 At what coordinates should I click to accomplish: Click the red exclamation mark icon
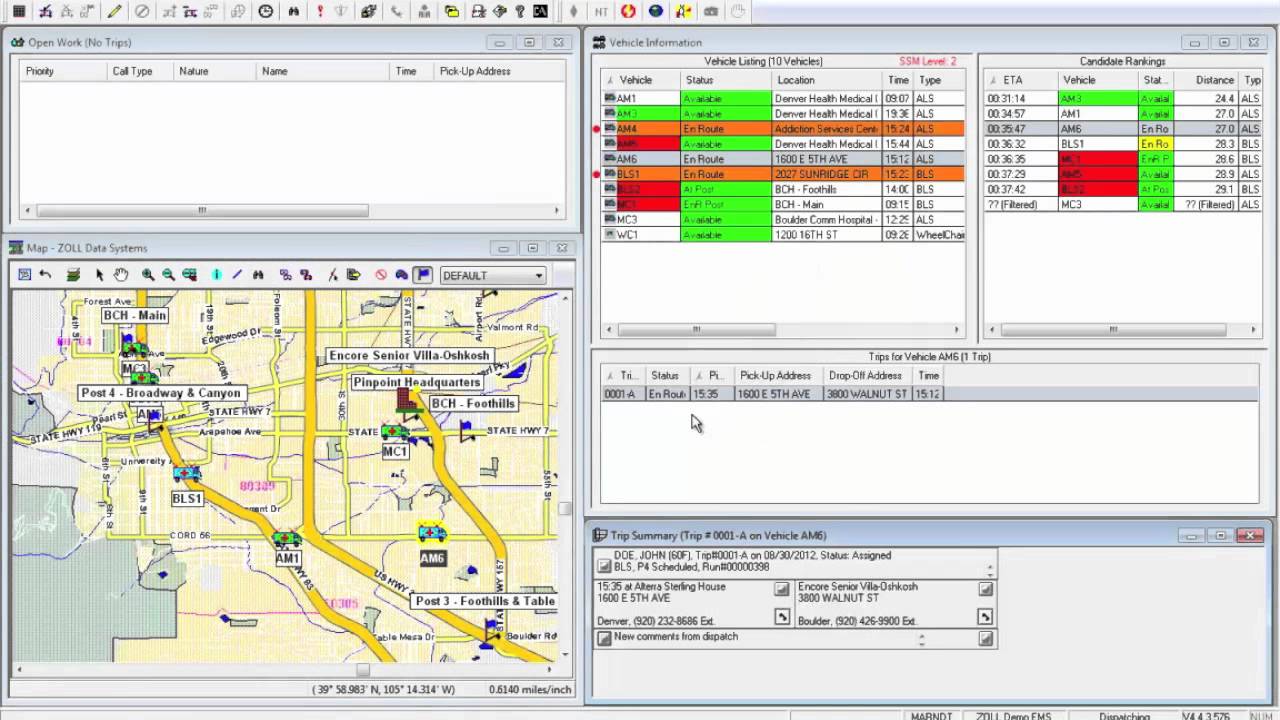click(320, 11)
